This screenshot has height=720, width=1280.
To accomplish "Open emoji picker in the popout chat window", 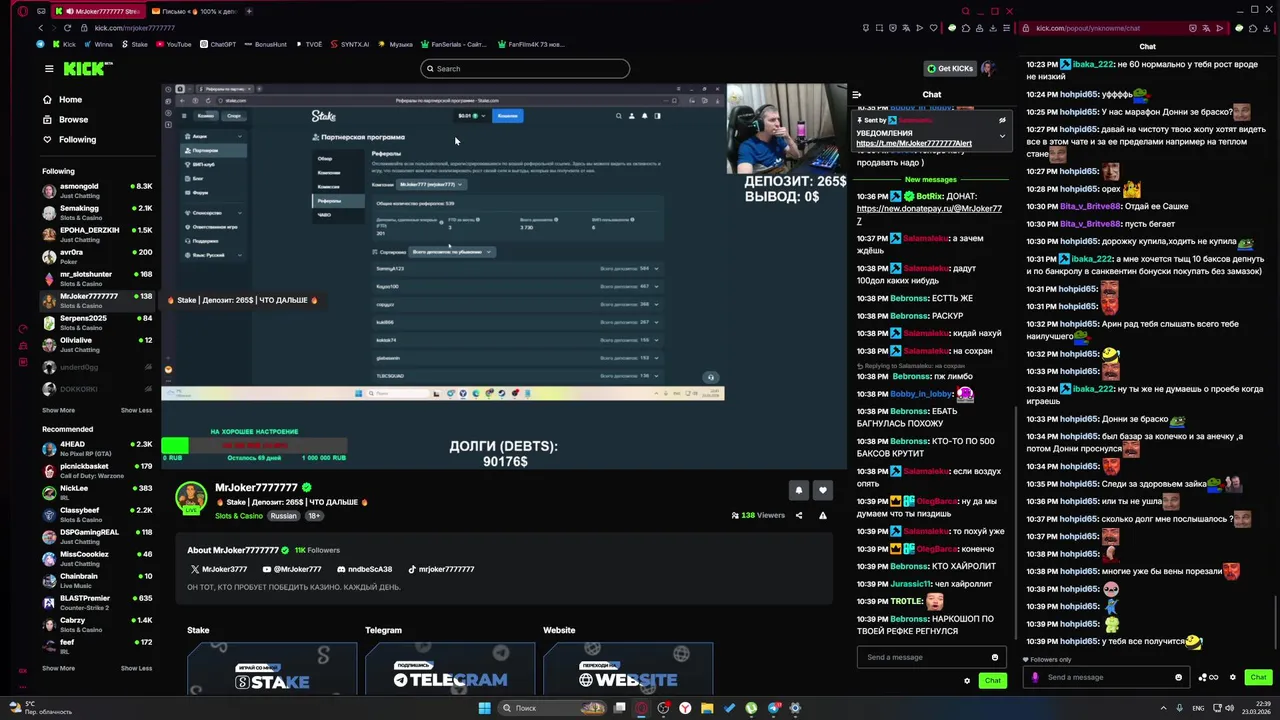I will [x=1178, y=677].
